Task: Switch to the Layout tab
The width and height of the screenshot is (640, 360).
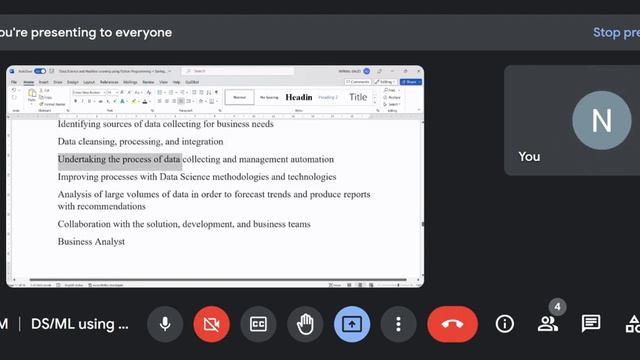Action: [x=89, y=82]
